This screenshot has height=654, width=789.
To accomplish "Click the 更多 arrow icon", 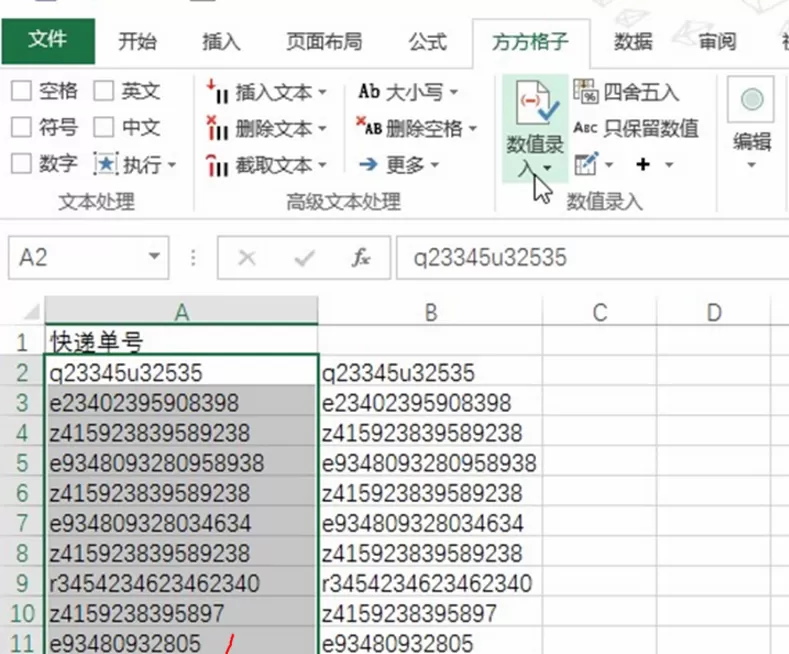I will (369, 164).
